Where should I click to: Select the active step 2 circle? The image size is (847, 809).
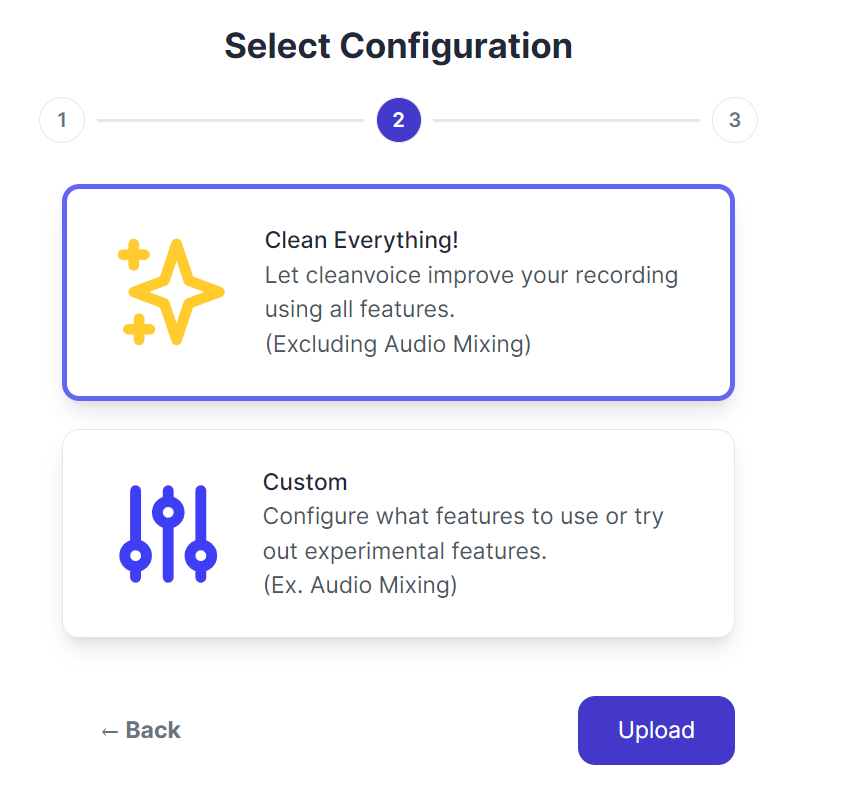tap(399, 120)
